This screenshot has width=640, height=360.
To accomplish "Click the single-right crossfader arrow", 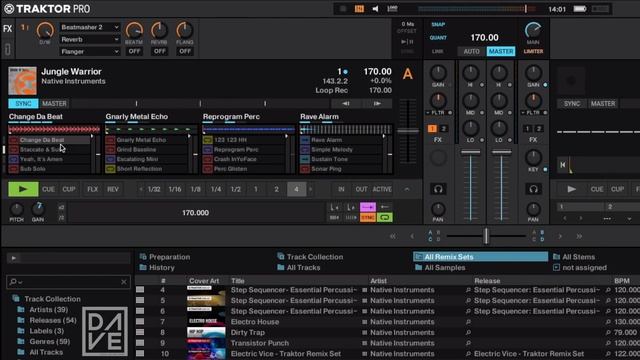I will point(560,236).
